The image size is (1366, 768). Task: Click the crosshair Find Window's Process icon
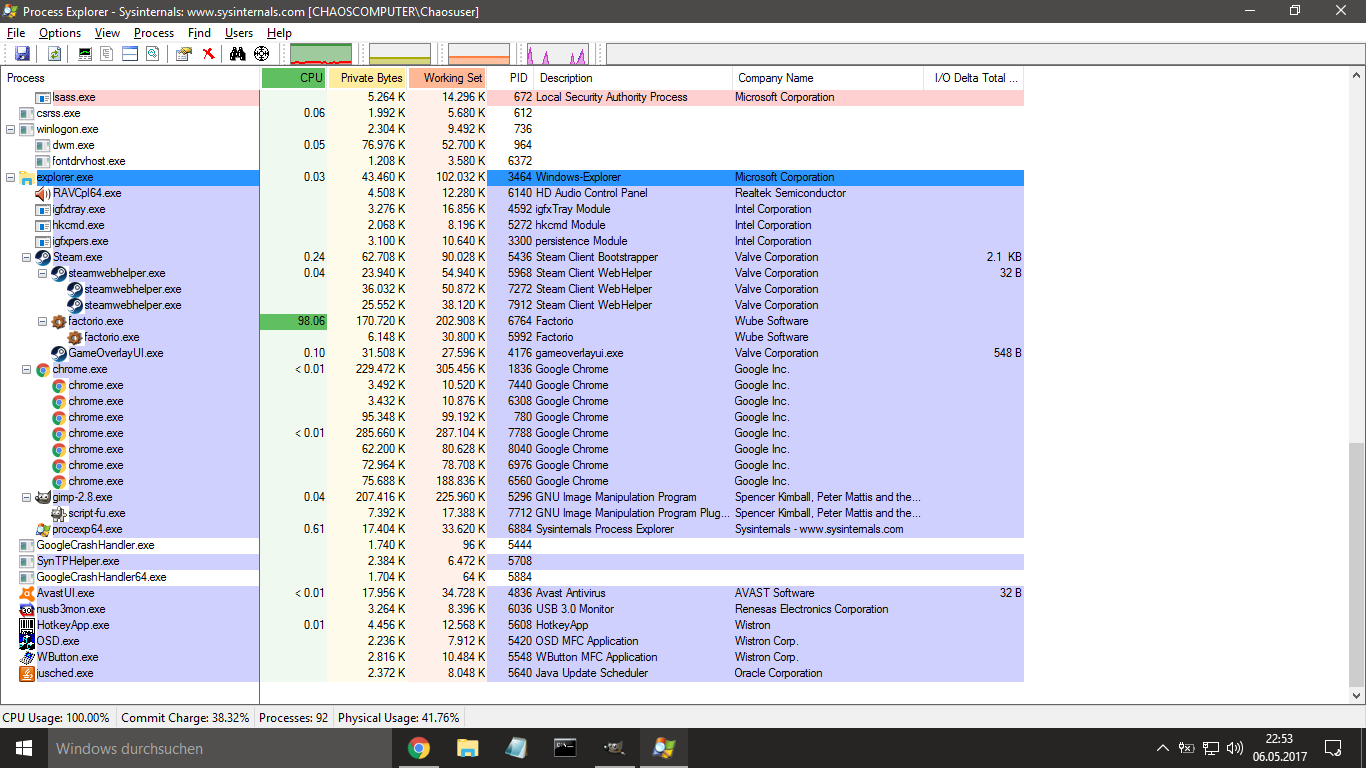[x=261, y=54]
